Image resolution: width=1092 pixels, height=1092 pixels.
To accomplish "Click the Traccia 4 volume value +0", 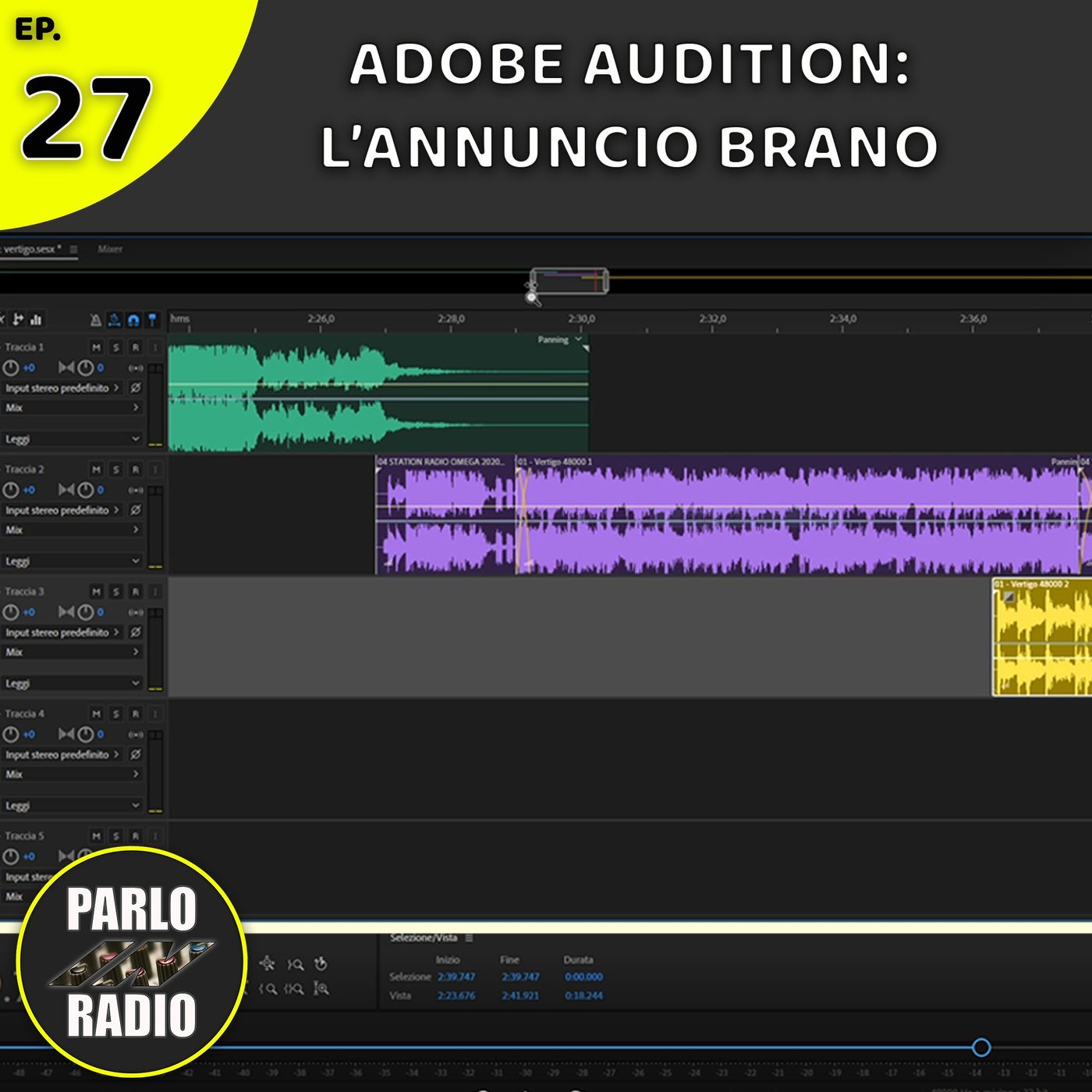I will (29, 735).
